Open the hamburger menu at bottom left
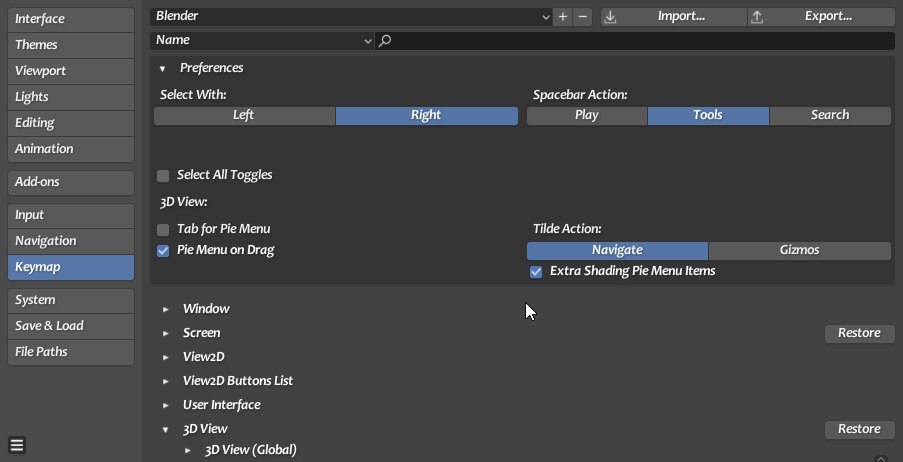The width and height of the screenshot is (903, 462). pyautogui.click(x=17, y=445)
